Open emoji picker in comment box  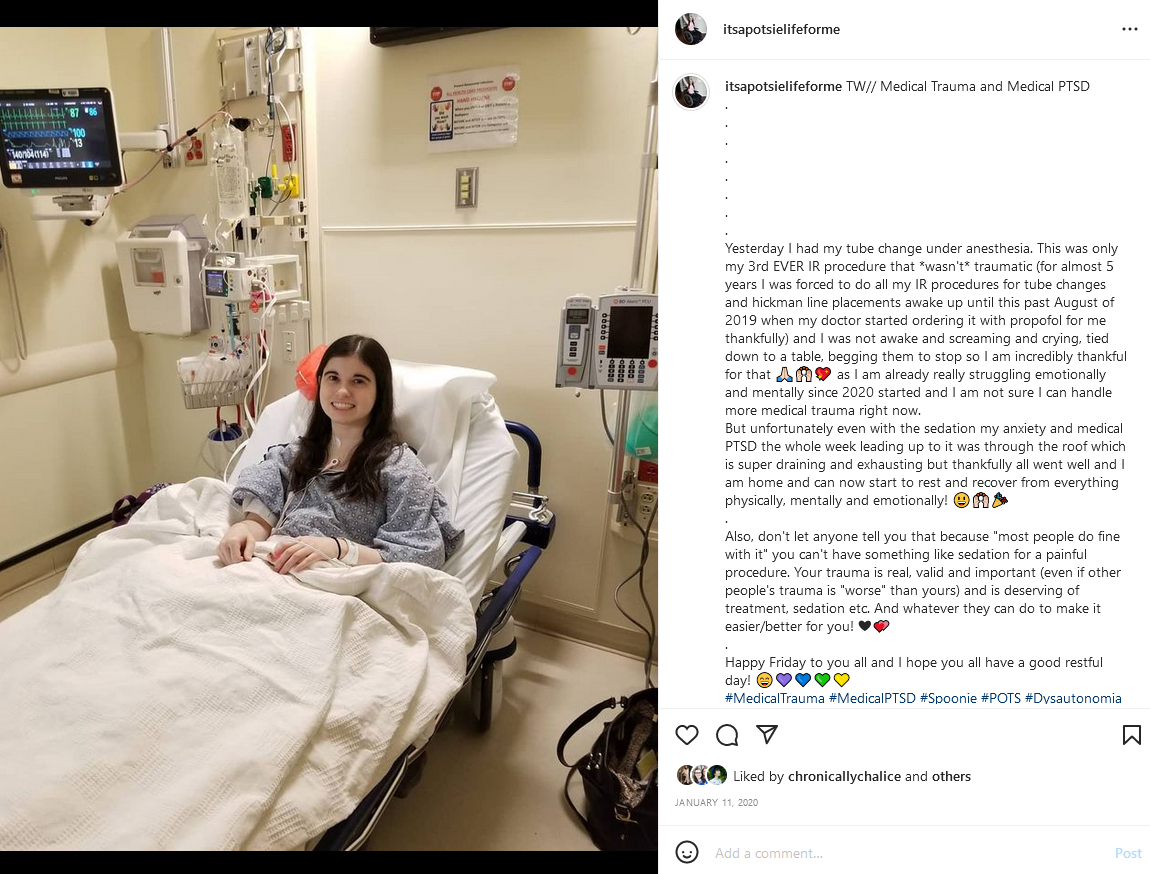click(x=686, y=852)
